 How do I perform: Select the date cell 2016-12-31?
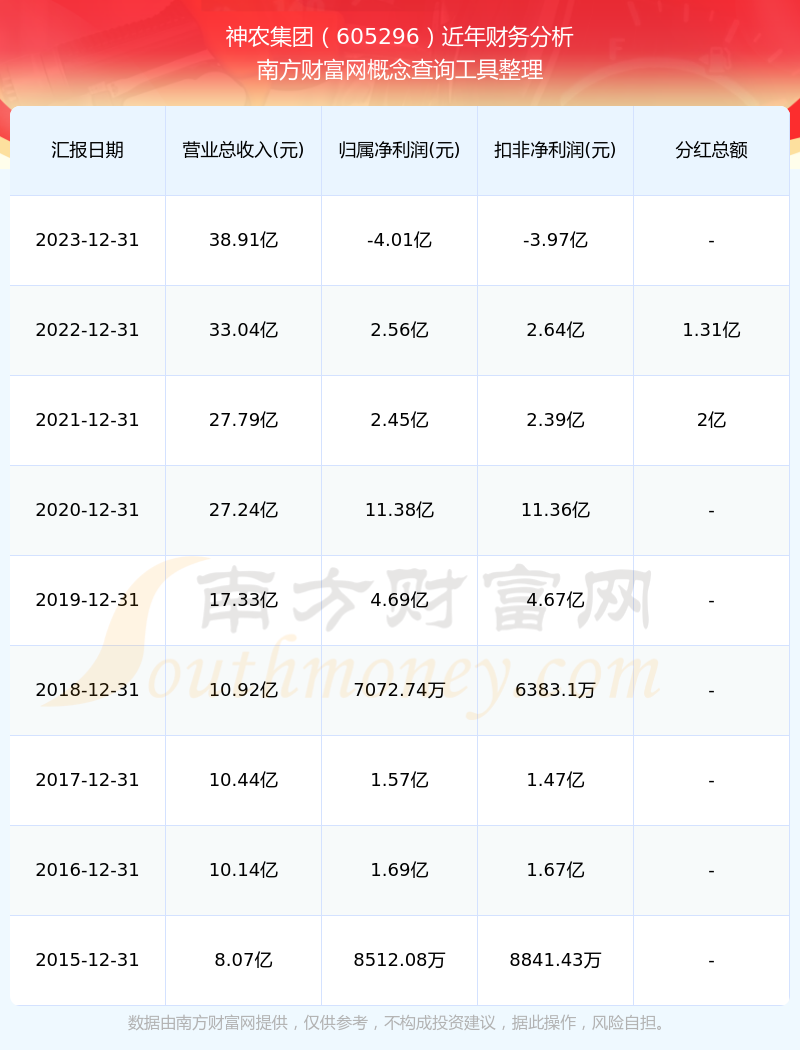click(x=87, y=870)
